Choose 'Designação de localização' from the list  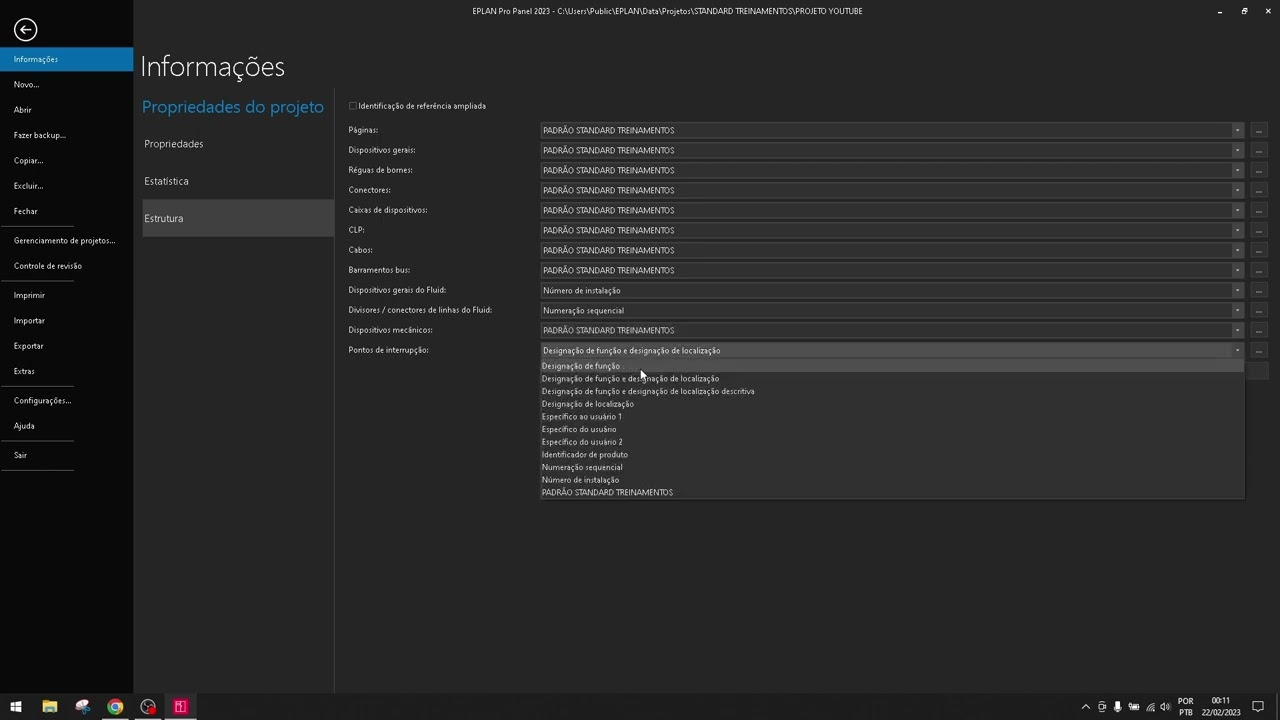tap(892, 404)
